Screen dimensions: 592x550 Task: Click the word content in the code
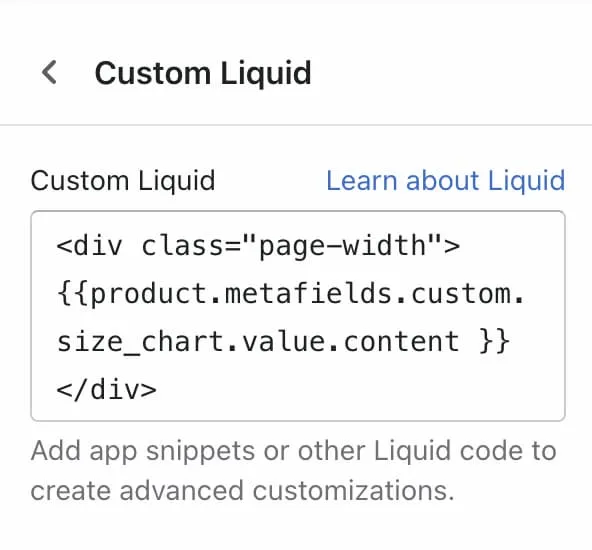(x=401, y=342)
